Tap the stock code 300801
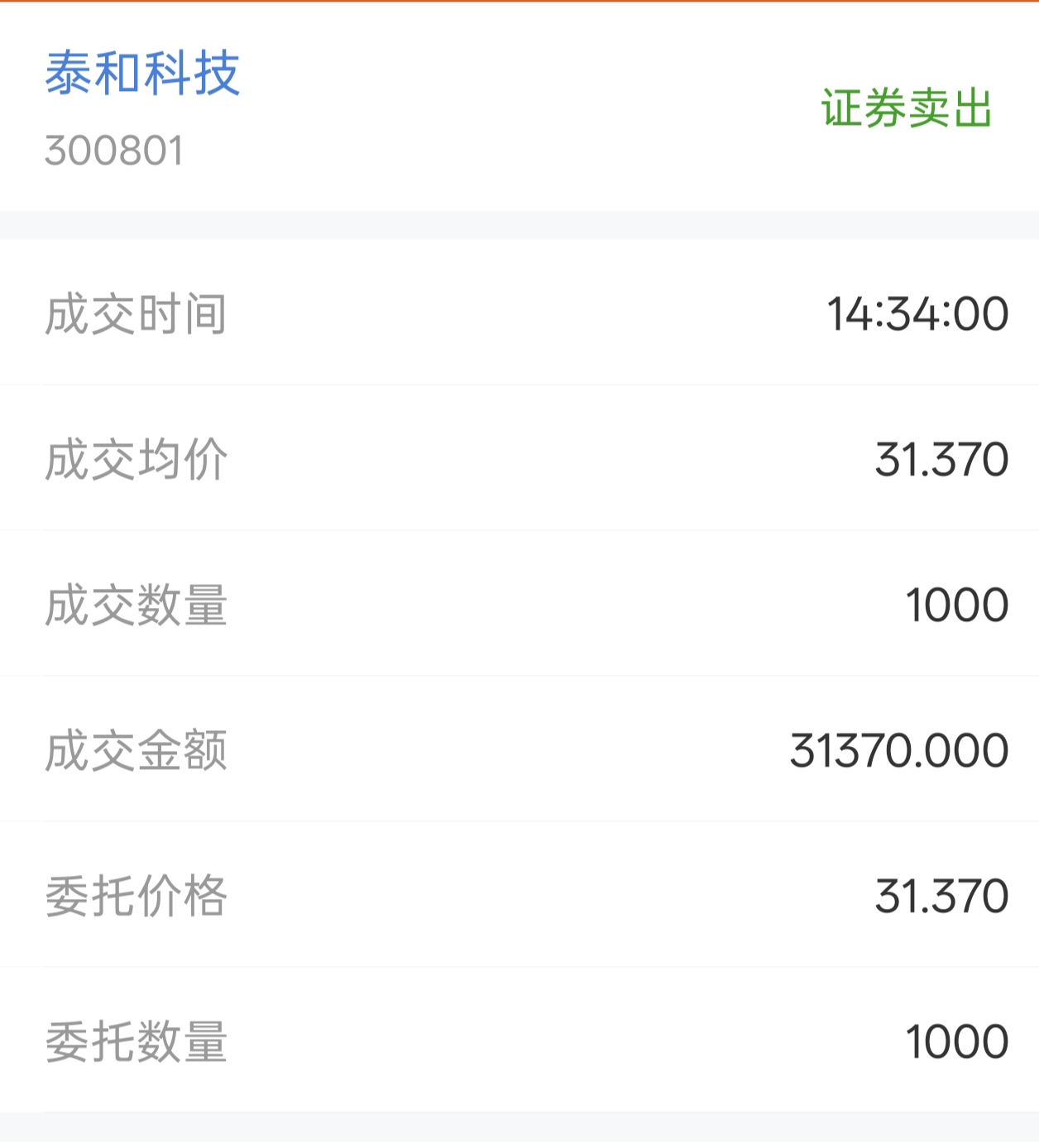Viewport: 1039px width, 1148px height. [114, 151]
